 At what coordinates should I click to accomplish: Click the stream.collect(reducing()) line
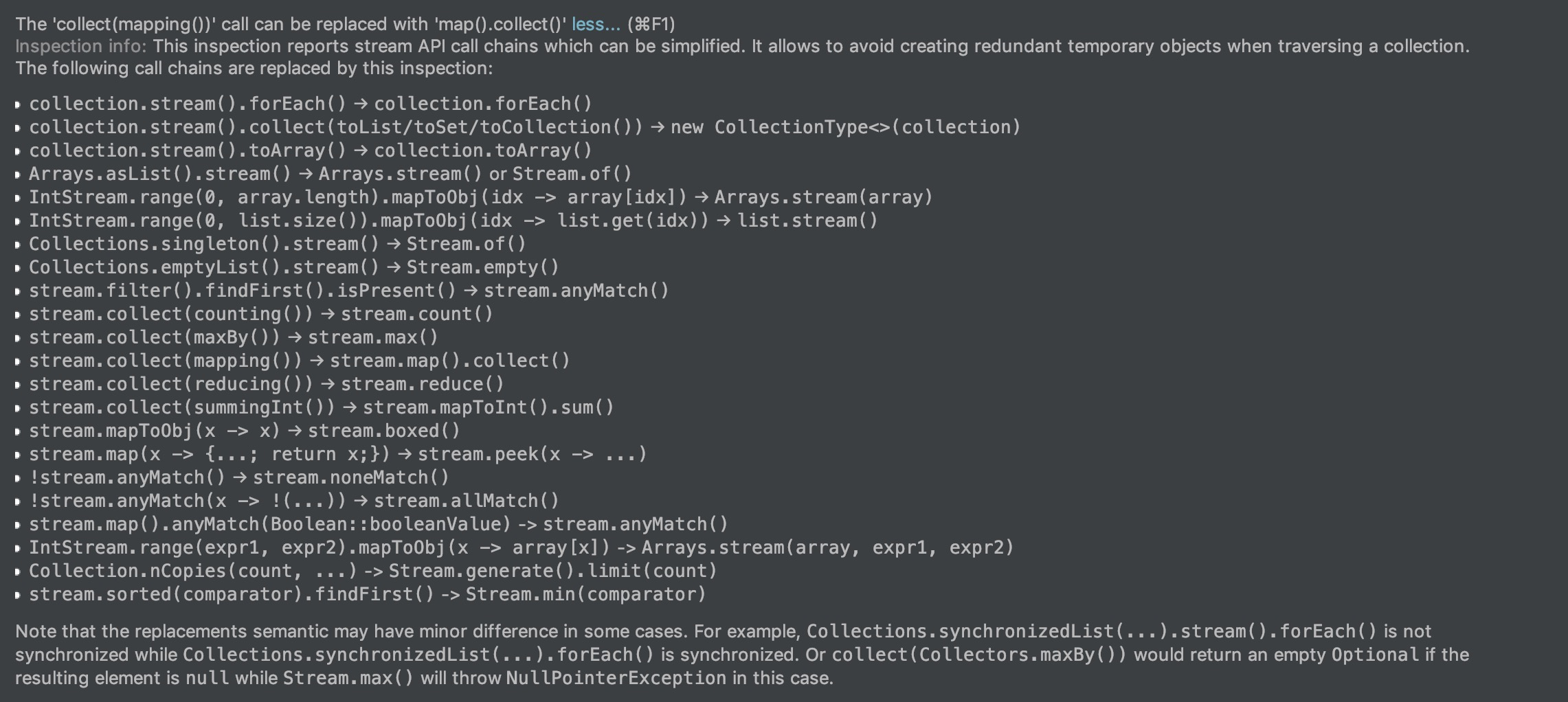tap(267, 384)
